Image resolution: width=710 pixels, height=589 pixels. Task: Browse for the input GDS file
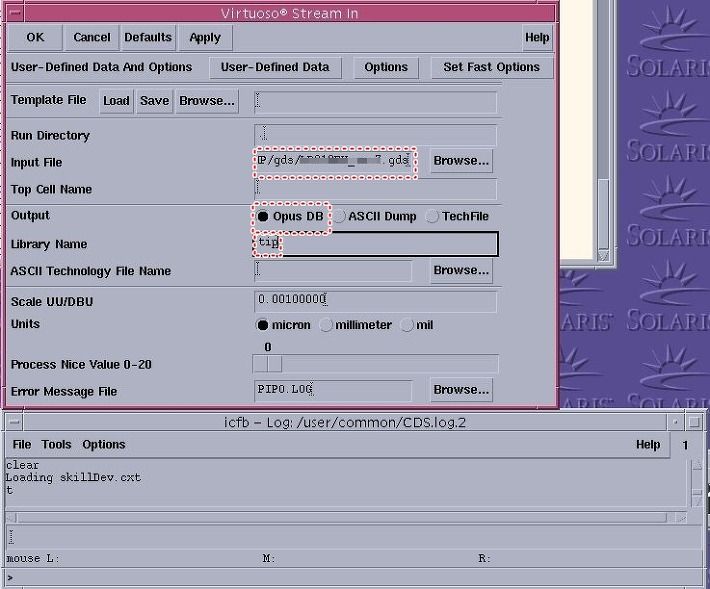461,161
